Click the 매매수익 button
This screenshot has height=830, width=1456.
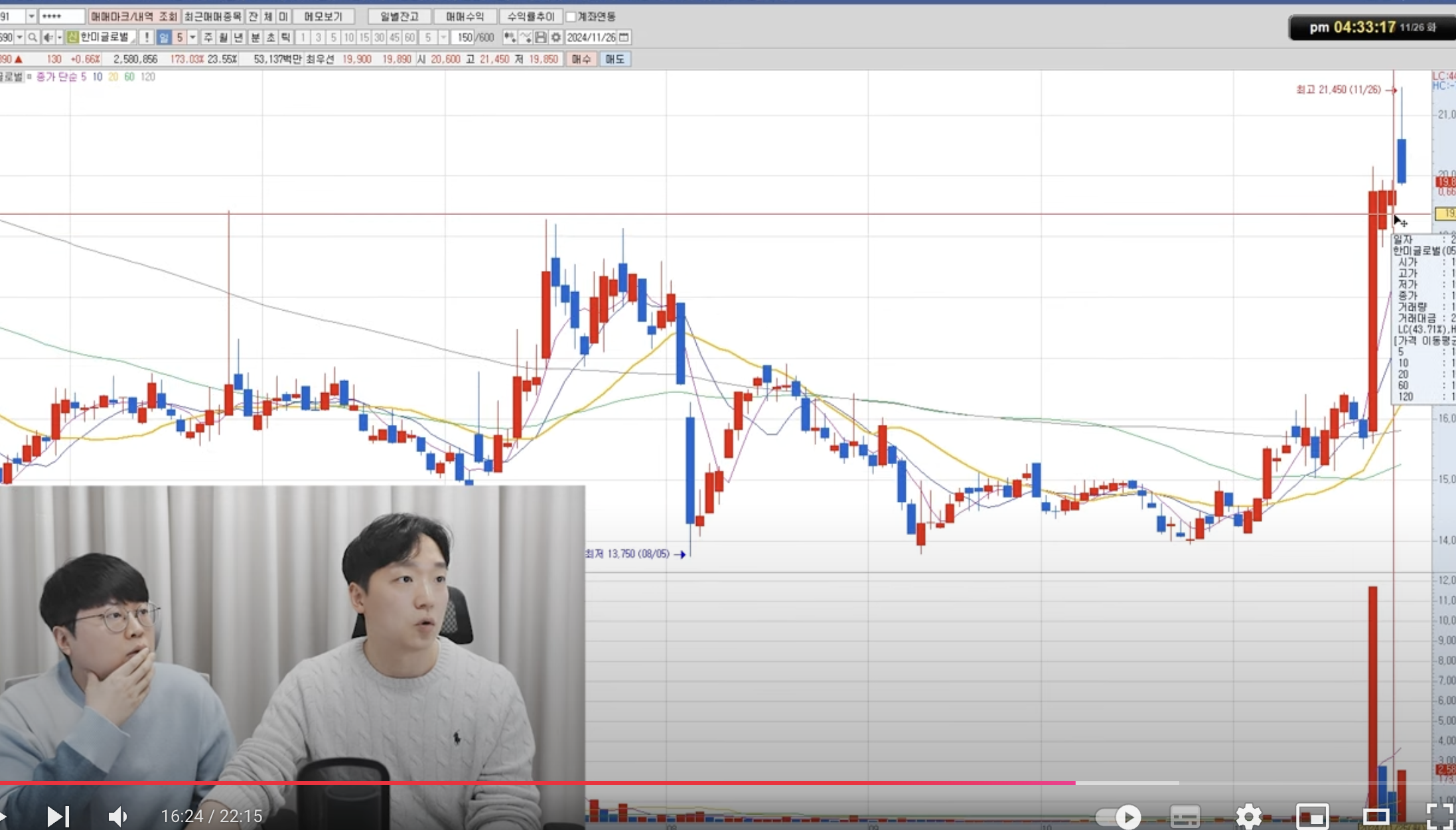[465, 17]
